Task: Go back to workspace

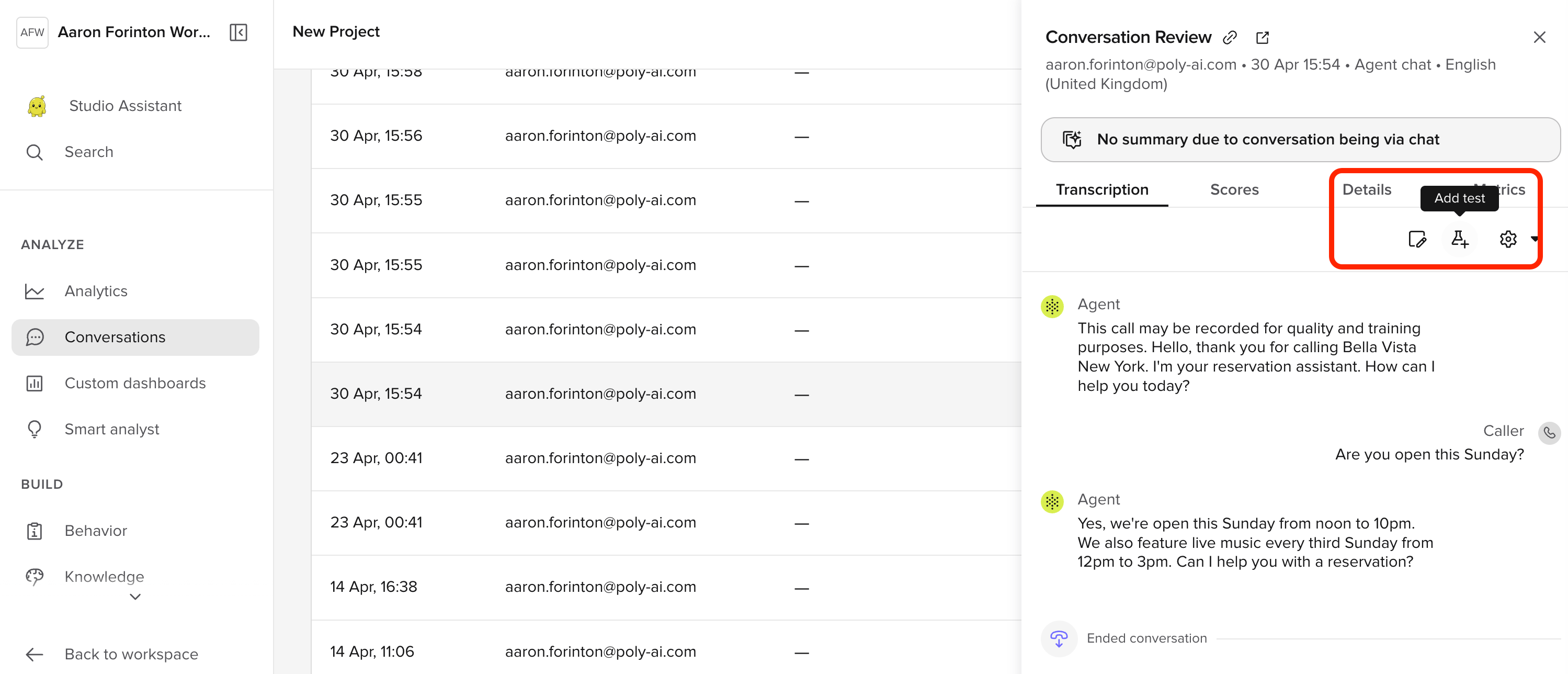Action: (131, 655)
